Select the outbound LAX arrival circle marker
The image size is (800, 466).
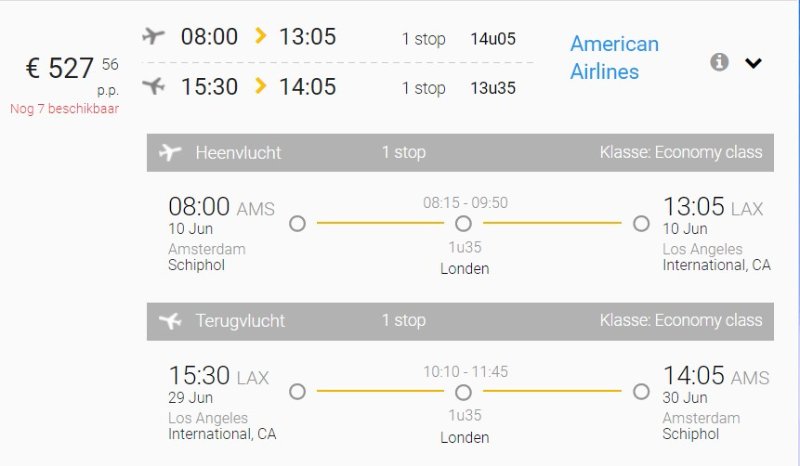(641, 223)
